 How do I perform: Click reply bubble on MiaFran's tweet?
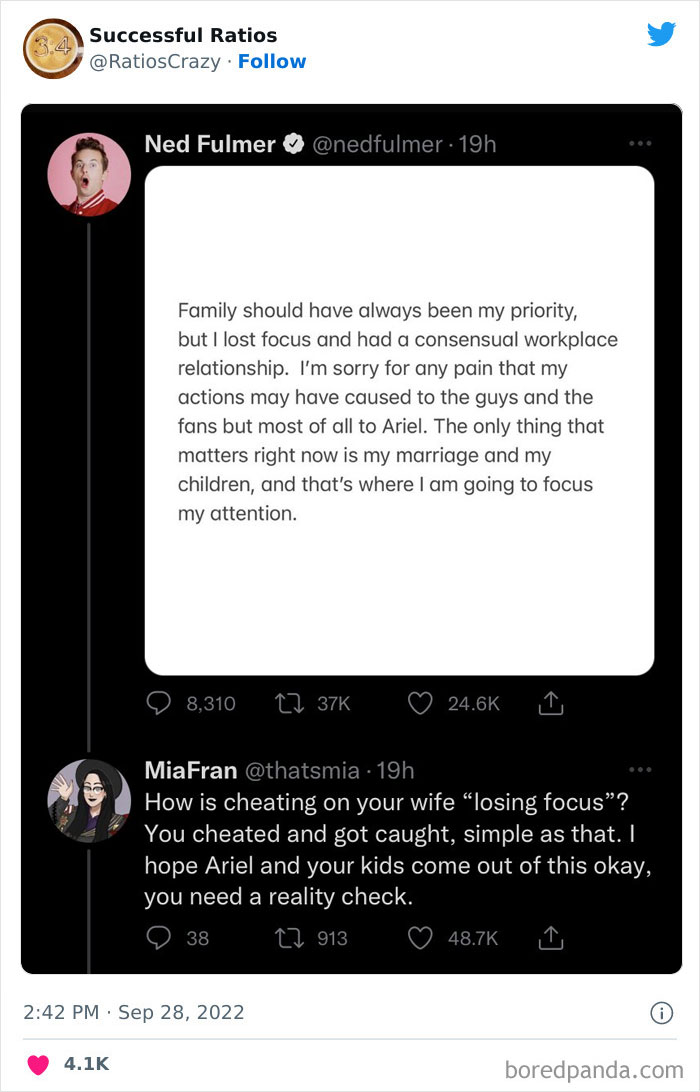click(160, 938)
